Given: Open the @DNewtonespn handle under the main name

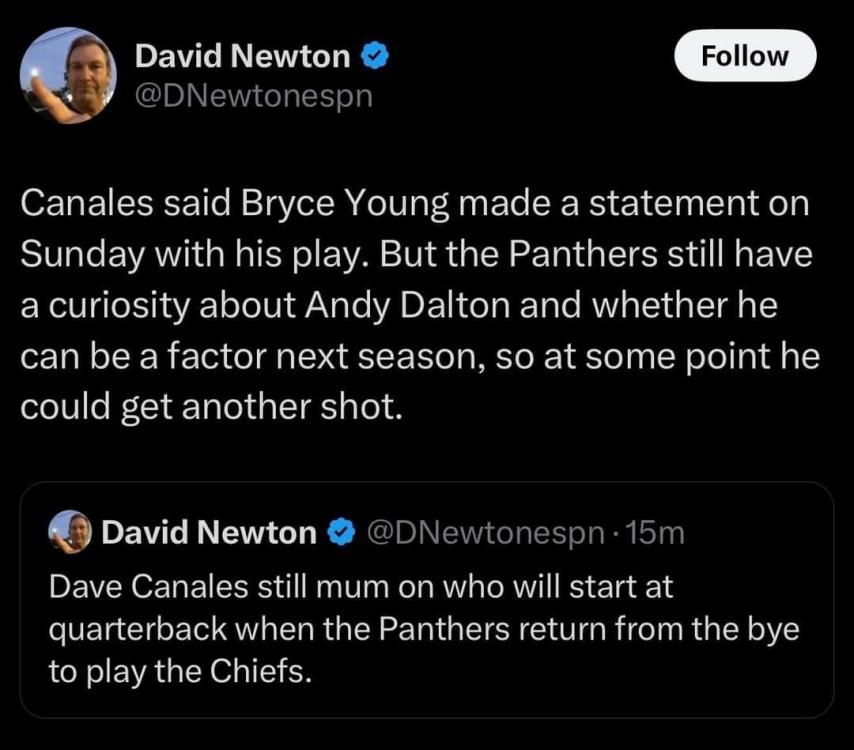Looking at the screenshot, I should click(x=253, y=98).
